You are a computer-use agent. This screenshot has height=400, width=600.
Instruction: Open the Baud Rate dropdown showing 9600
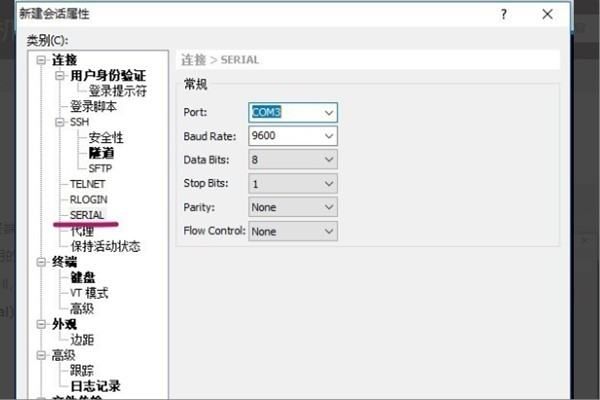click(x=328, y=136)
